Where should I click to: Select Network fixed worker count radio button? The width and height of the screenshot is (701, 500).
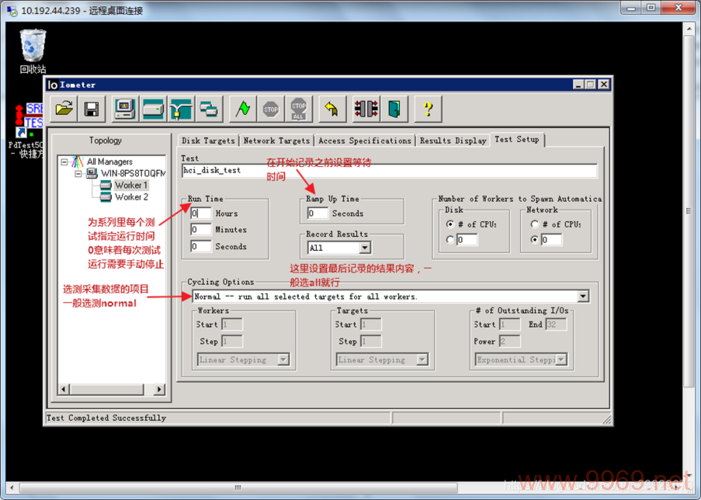point(534,240)
